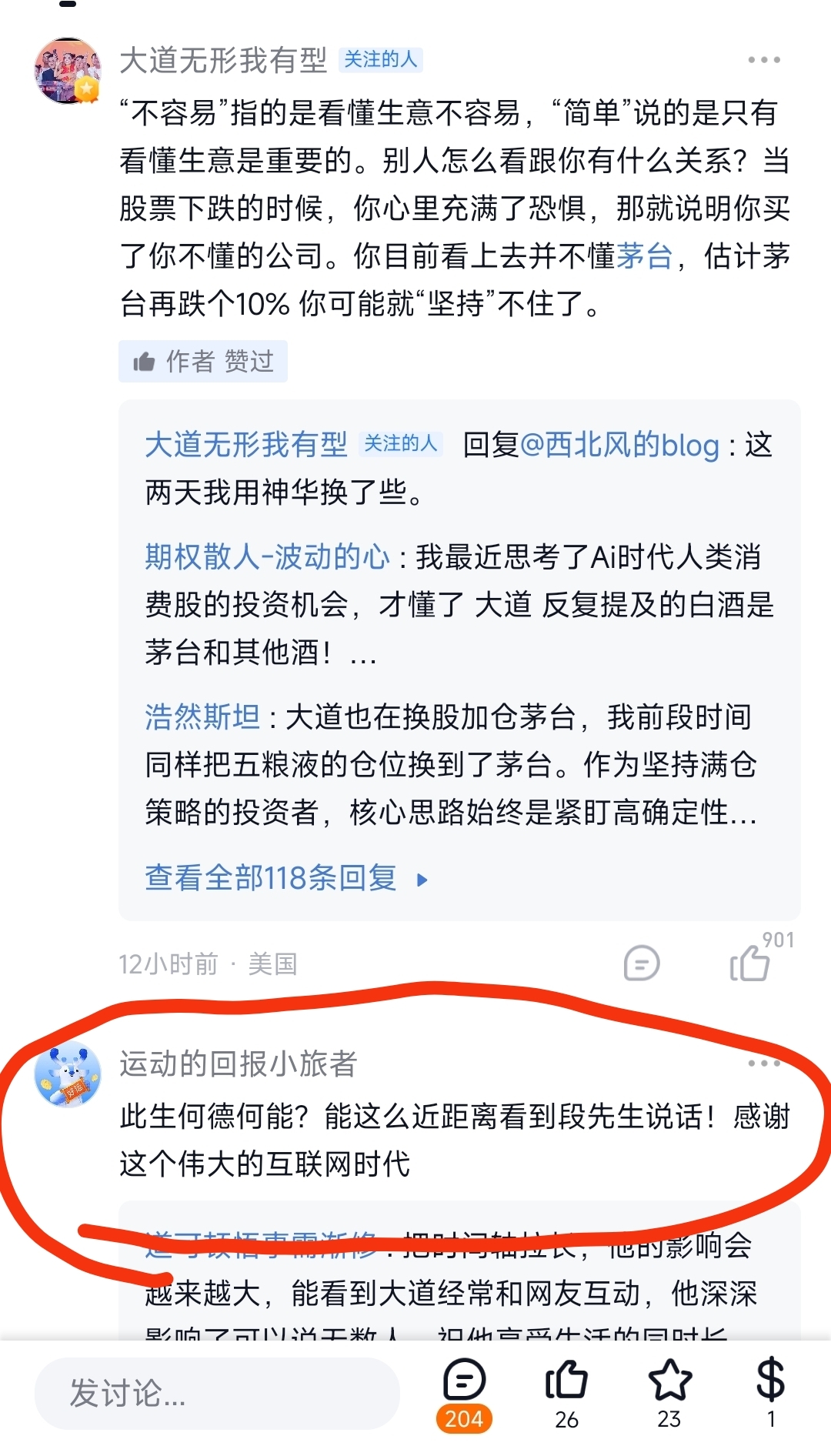The height and width of the screenshot is (1456, 831).
Task: Reply via first comment's speech bubble icon
Action: 641,963
